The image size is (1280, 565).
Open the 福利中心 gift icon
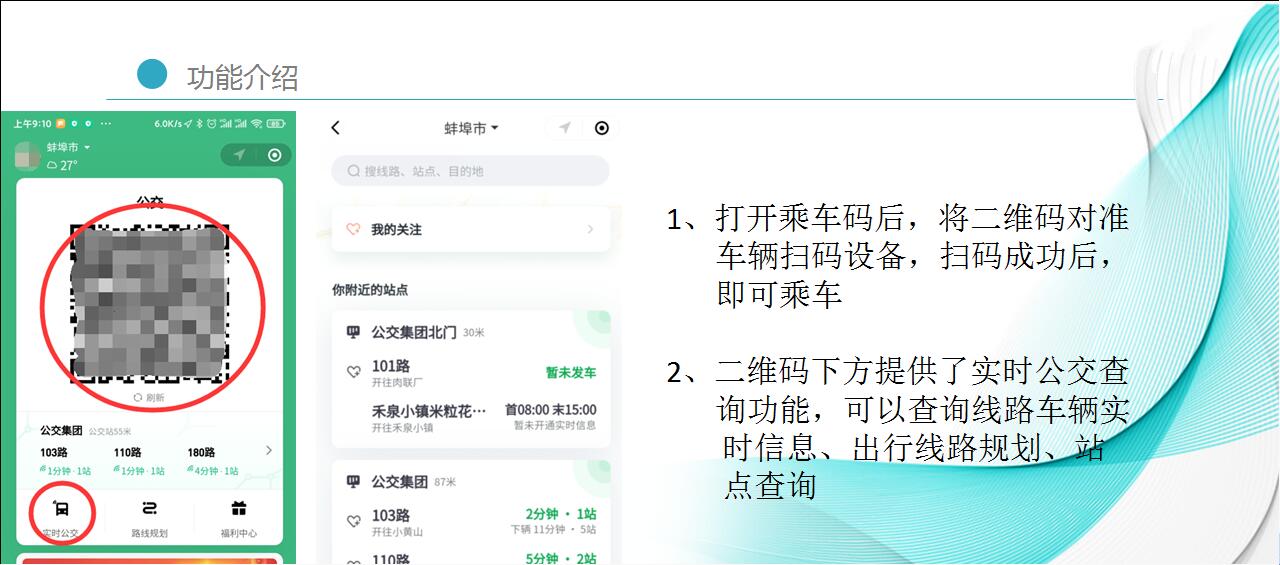238,509
